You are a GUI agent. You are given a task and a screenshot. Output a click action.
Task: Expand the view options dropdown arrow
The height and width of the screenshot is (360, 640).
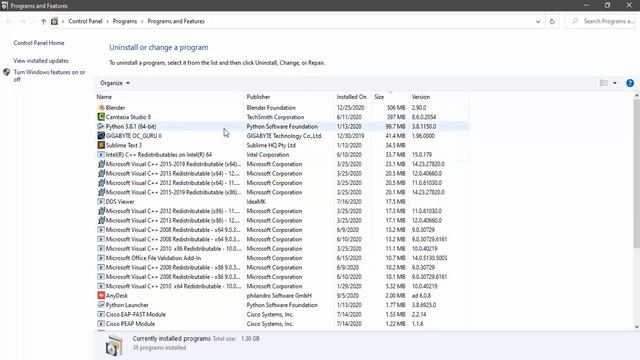(615, 83)
